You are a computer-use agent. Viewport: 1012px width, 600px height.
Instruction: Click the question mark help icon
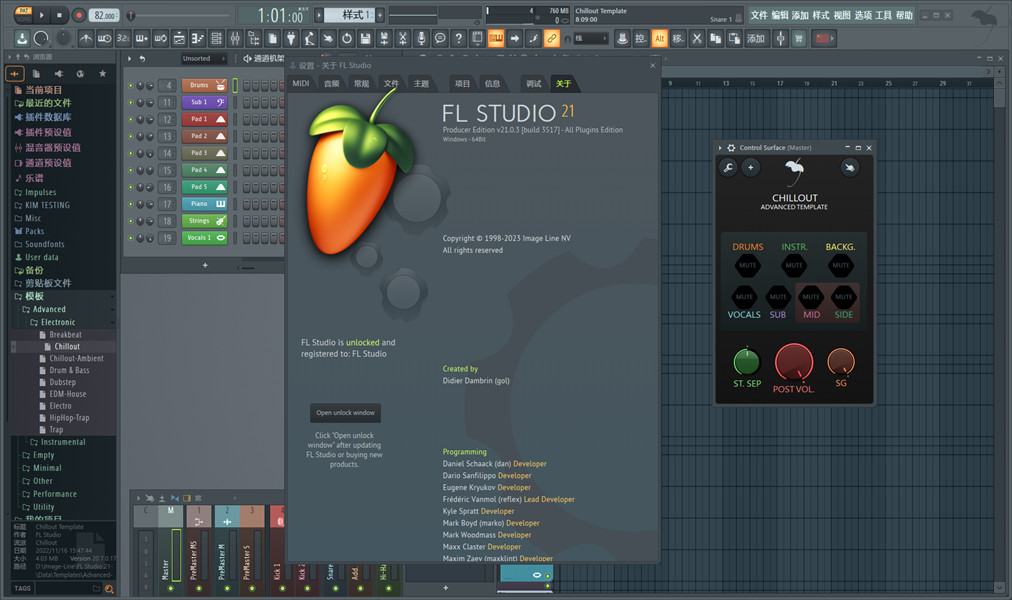click(458, 38)
